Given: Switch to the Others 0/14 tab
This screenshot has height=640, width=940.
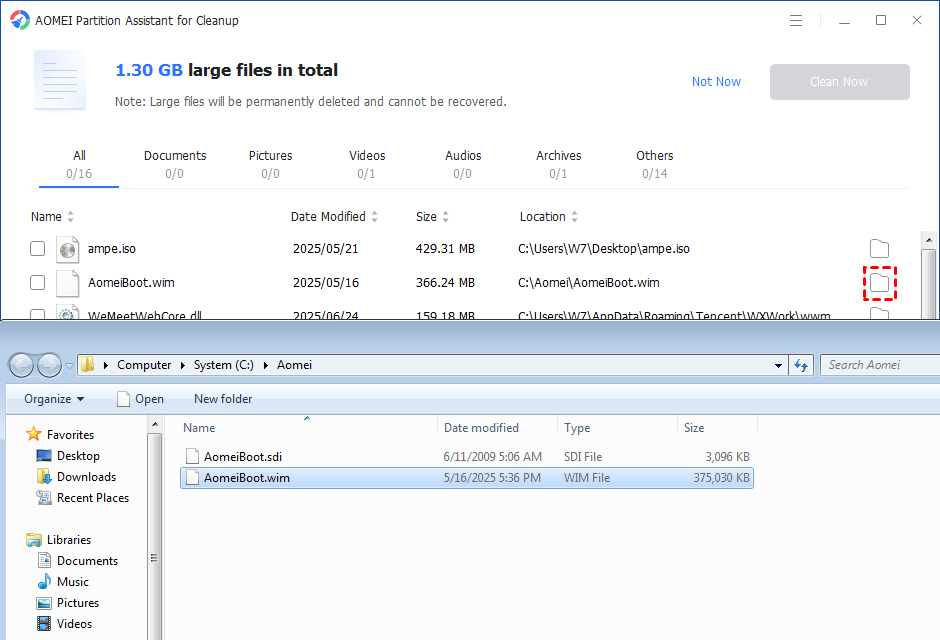Looking at the screenshot, I should 655,164.
